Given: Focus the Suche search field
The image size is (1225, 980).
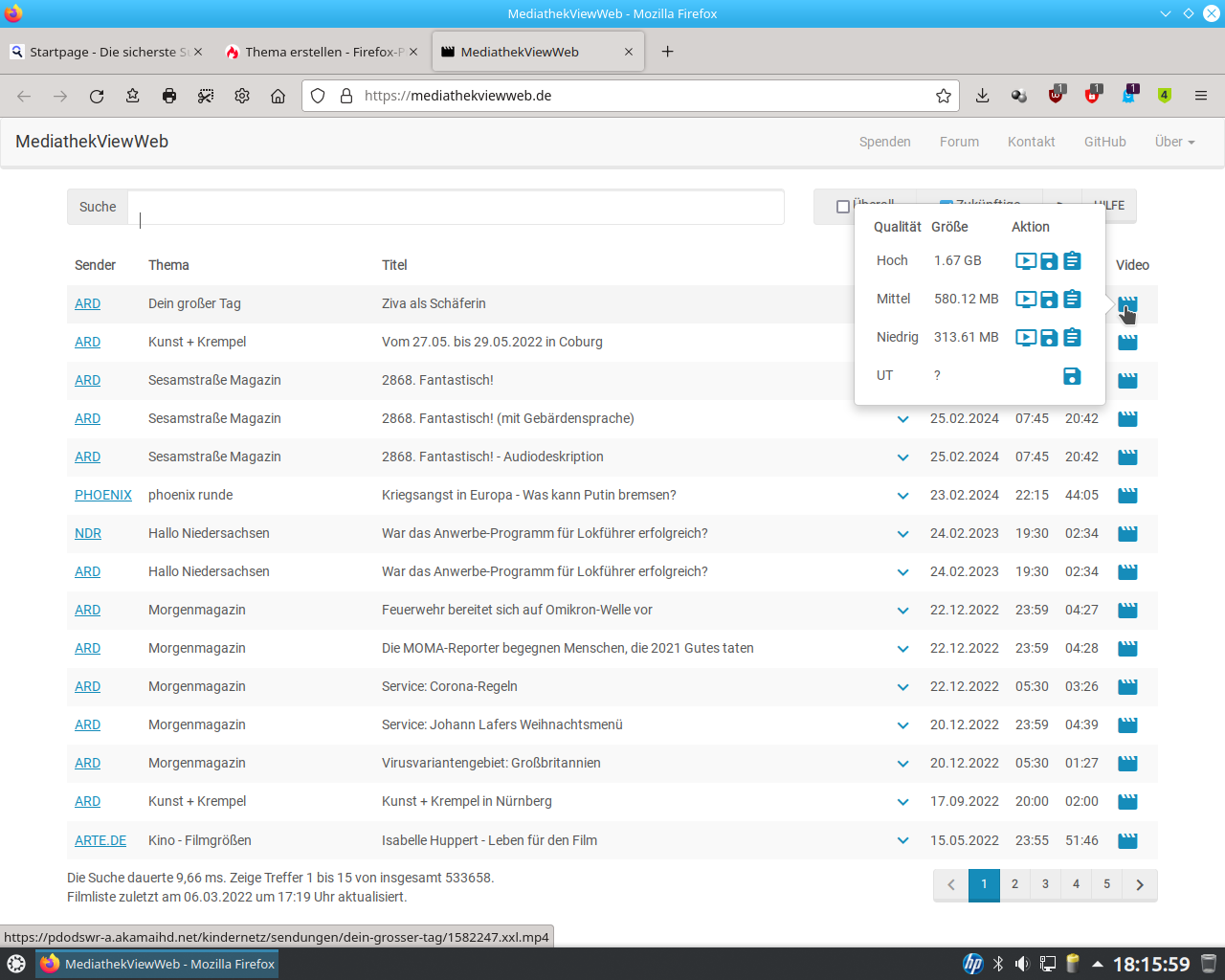Looking at the screenshot, I should click(x=457, y=207).
